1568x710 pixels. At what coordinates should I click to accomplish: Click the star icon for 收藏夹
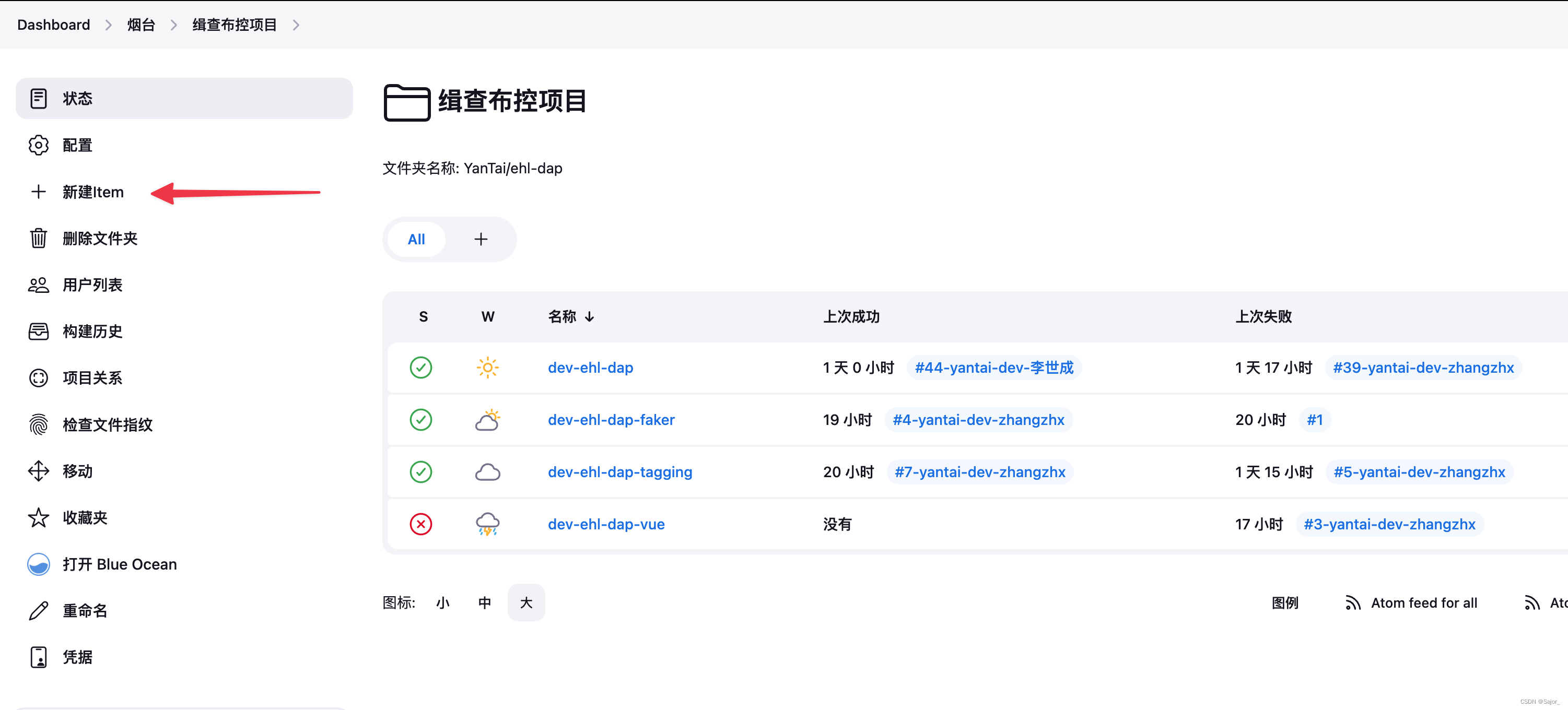click(x=38, y=517)
